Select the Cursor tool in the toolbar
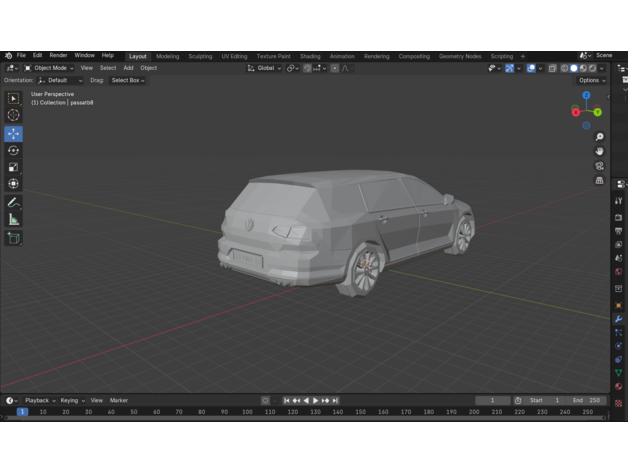The width and height of the screenshot is (628, 472). [x=13, y=115]
